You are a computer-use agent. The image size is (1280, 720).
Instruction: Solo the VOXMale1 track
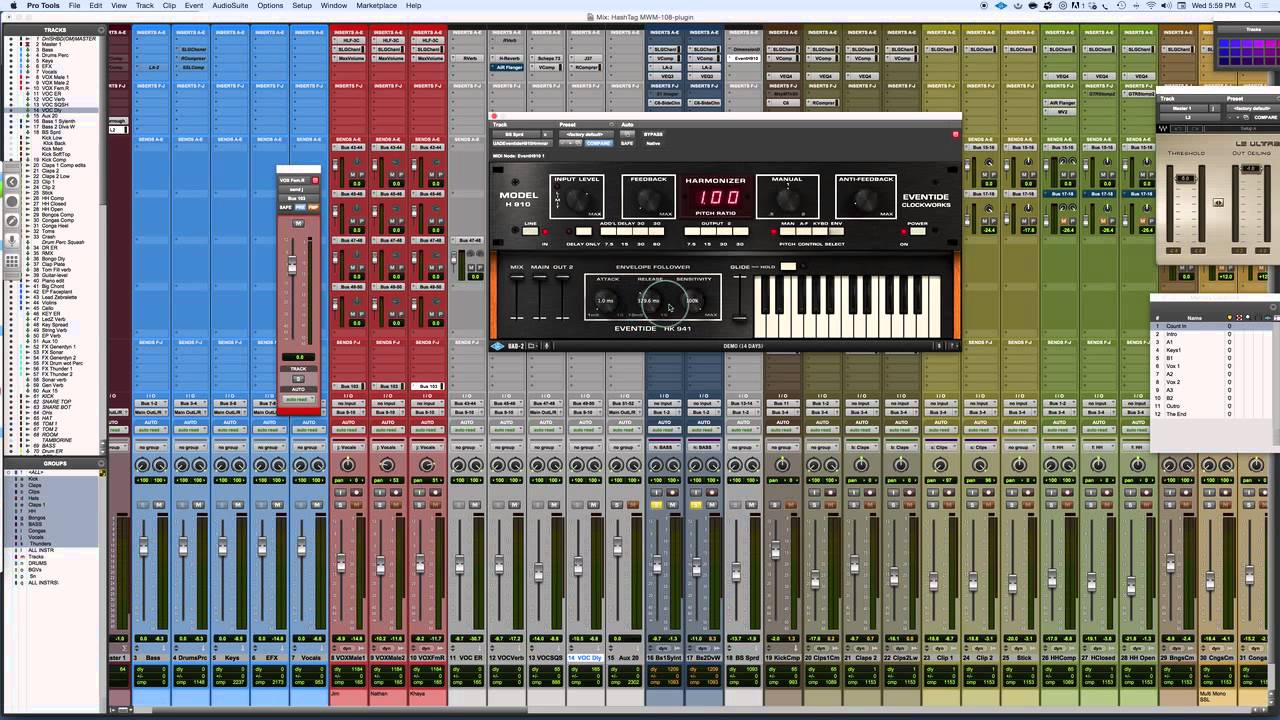point(340,505)
